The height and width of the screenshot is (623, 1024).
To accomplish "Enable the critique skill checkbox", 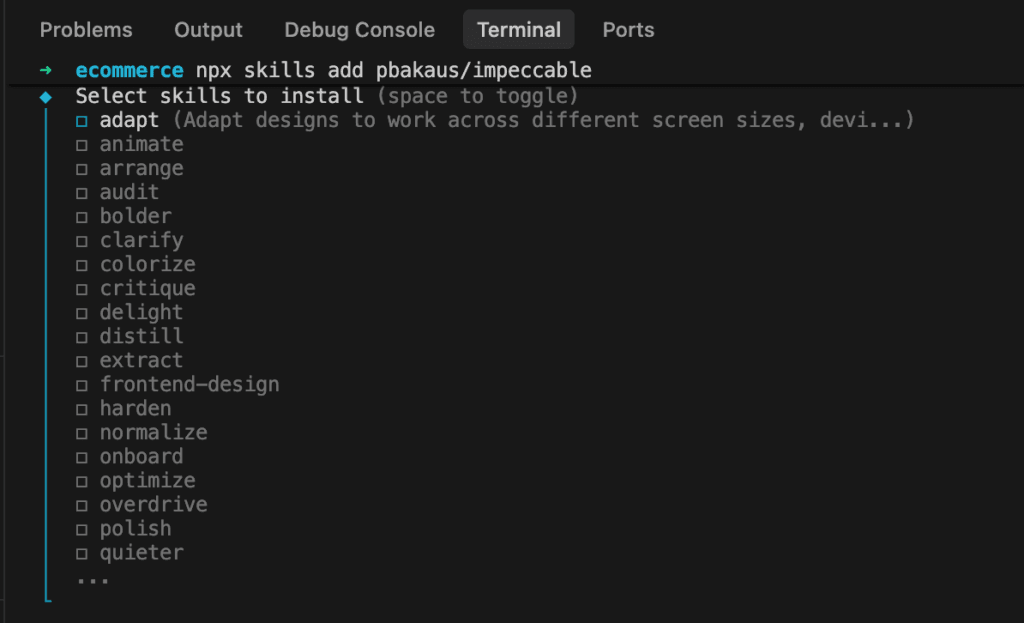I will click(82, 289).
